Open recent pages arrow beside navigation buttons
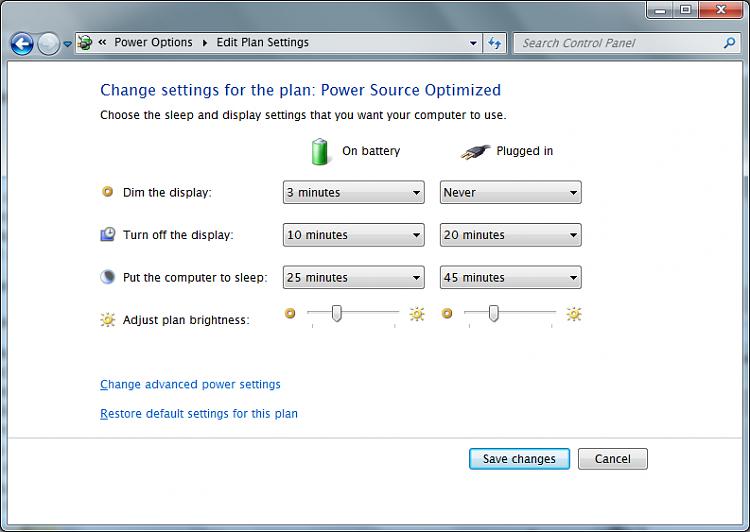Image resolution: width=750 pixels, height=532 pixels. click(67, 44)
